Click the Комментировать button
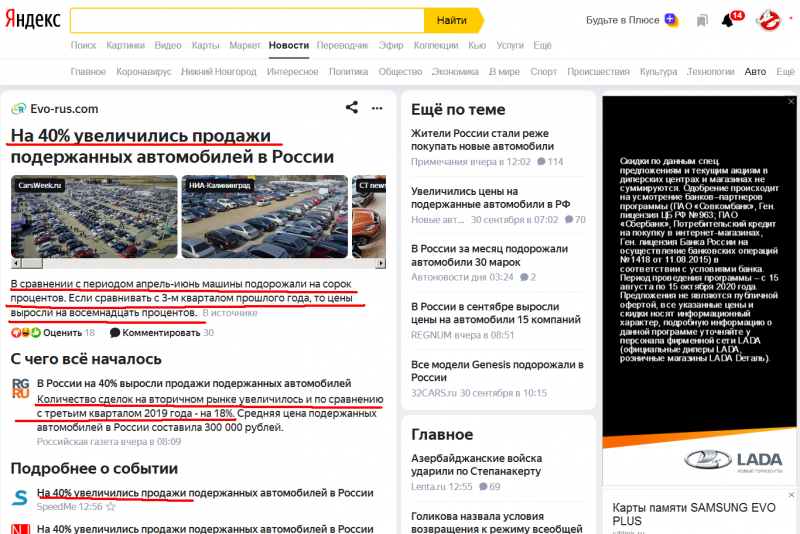The height and width of the screenshot is (534, 800). [x=161, y=333]
